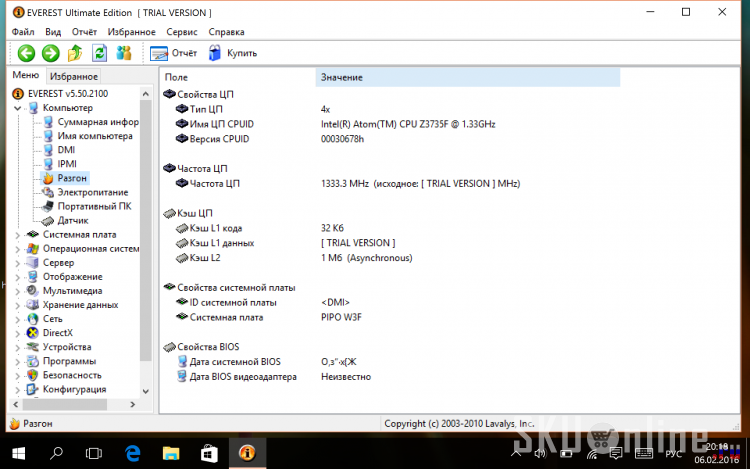This screenshot has width=750, height=469.
Task: Expand the Сеть branch
Action: tap(17, 319)
